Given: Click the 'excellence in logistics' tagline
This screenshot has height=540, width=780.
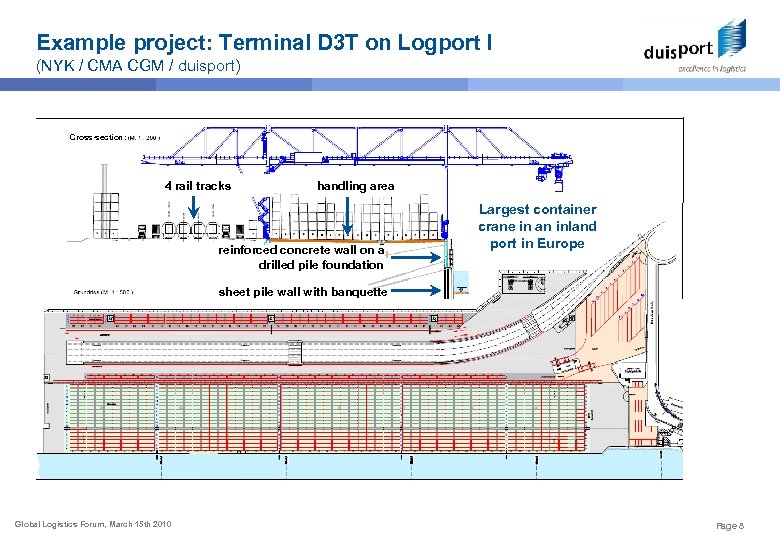Looking at the screenshot, I should [712, 69].
